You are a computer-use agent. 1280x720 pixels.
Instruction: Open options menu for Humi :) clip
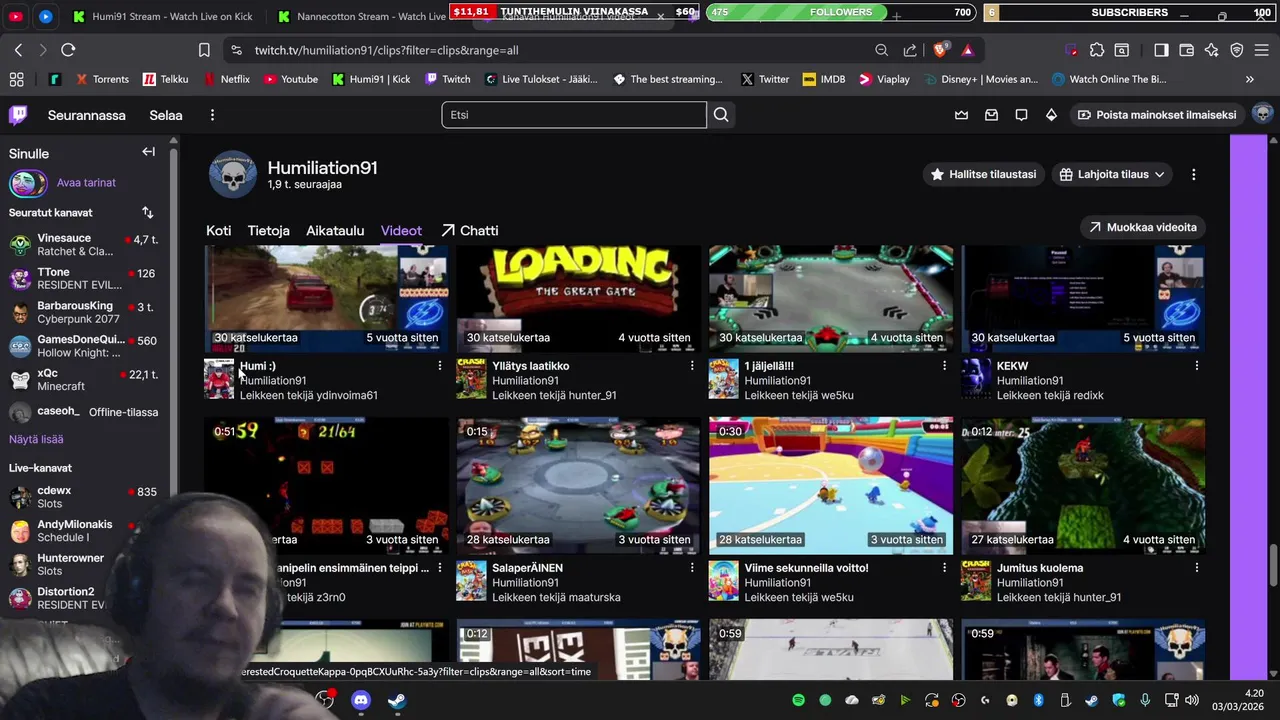pyautogui.click(x=439, y=366)
